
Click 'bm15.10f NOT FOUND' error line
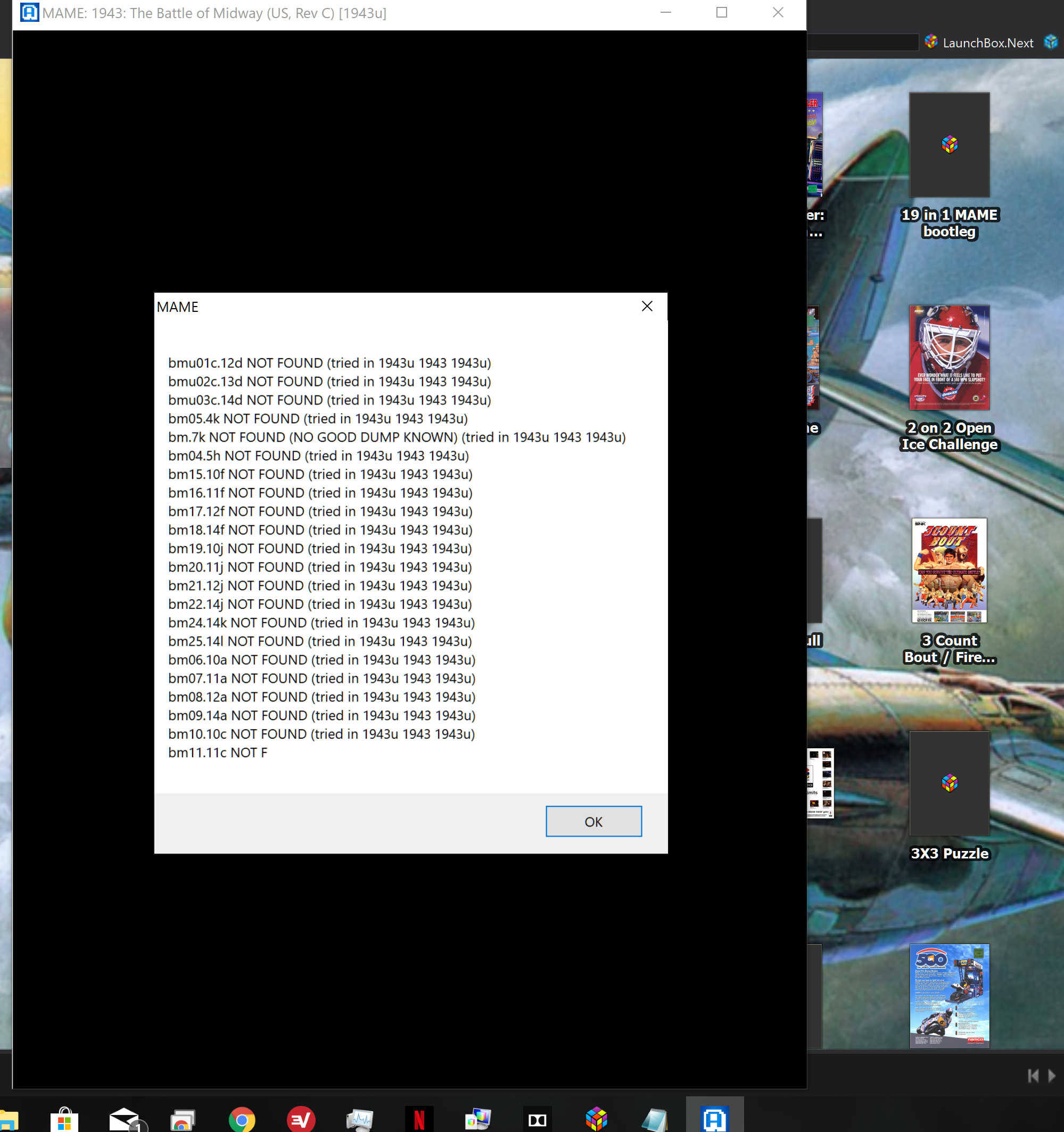320,474
